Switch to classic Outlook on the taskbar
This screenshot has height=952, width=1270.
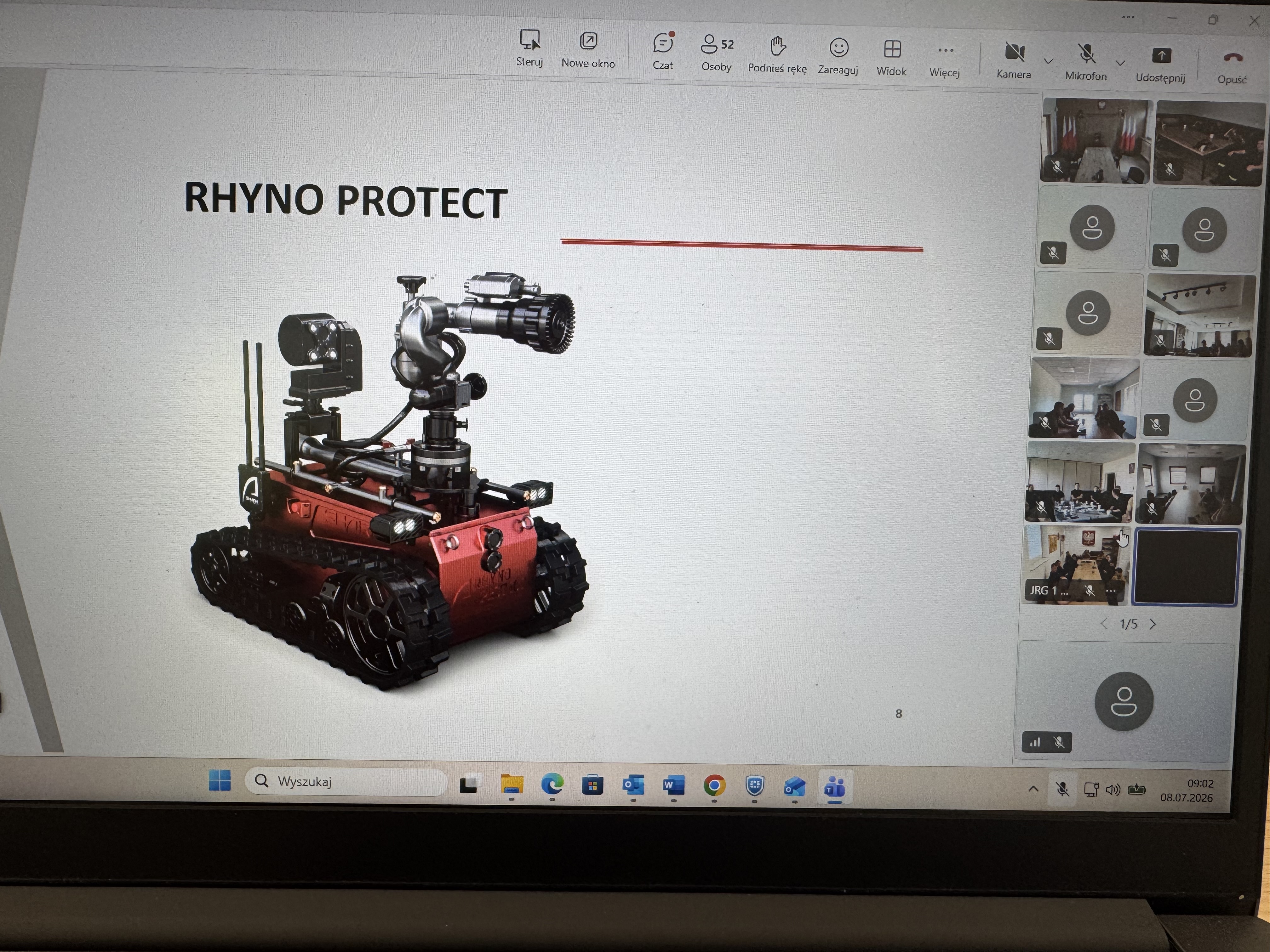(633, 785)
